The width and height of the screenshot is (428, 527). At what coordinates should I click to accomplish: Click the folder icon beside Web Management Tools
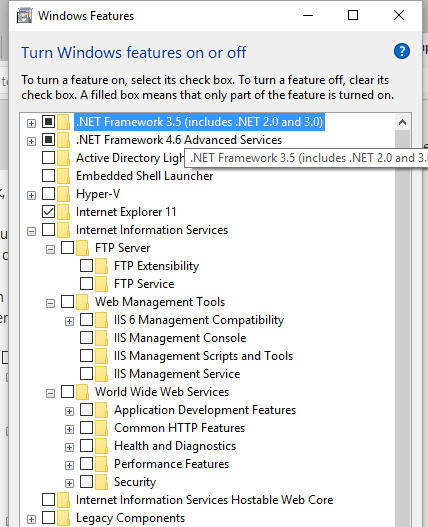point(82,302)
